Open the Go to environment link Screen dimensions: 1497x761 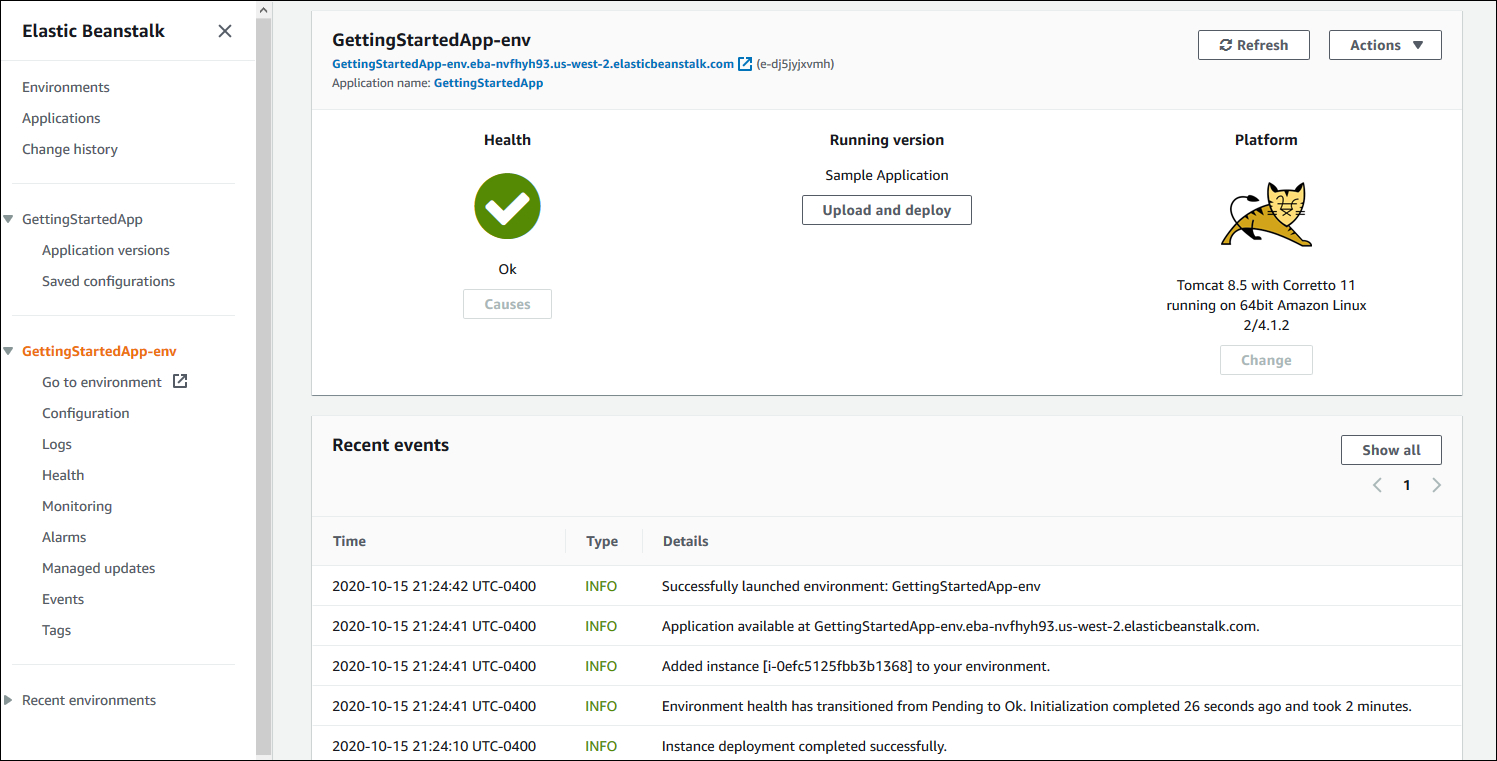point(102,382)
